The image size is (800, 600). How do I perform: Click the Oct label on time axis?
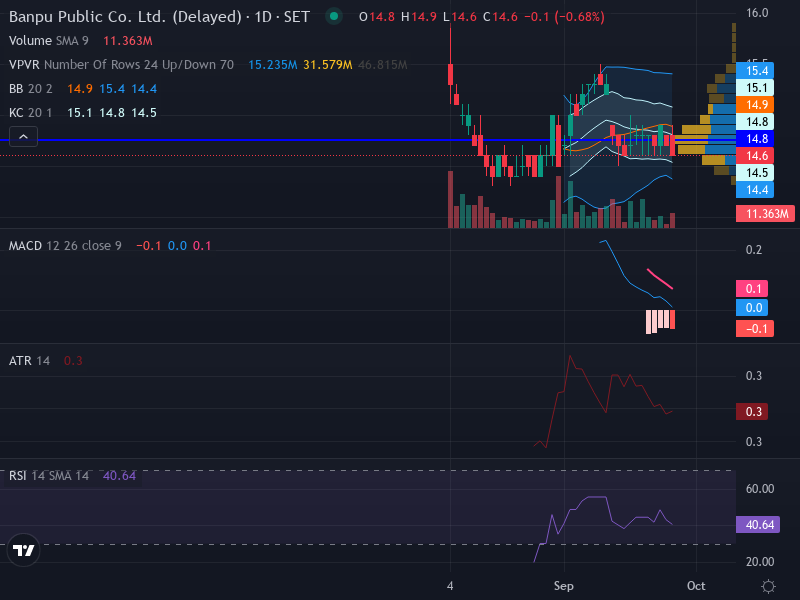pos(696,586)
